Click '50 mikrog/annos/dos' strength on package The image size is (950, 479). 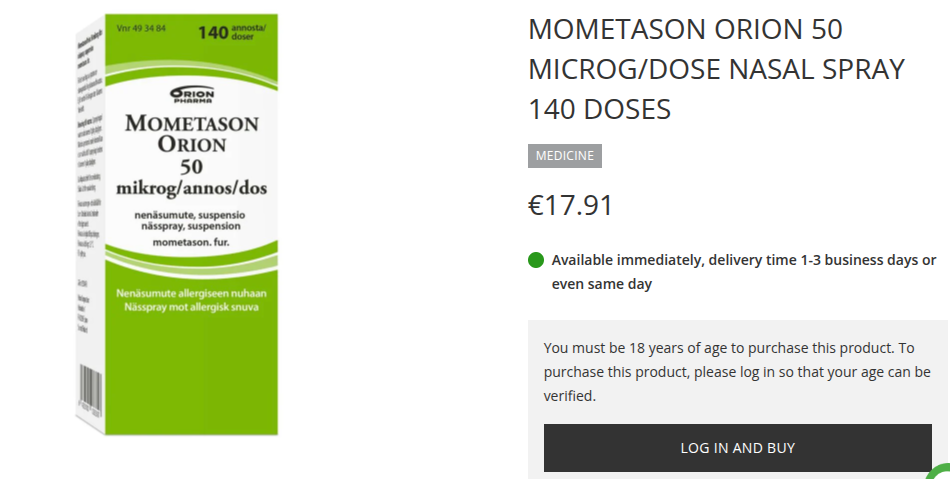tap(191, 177)
